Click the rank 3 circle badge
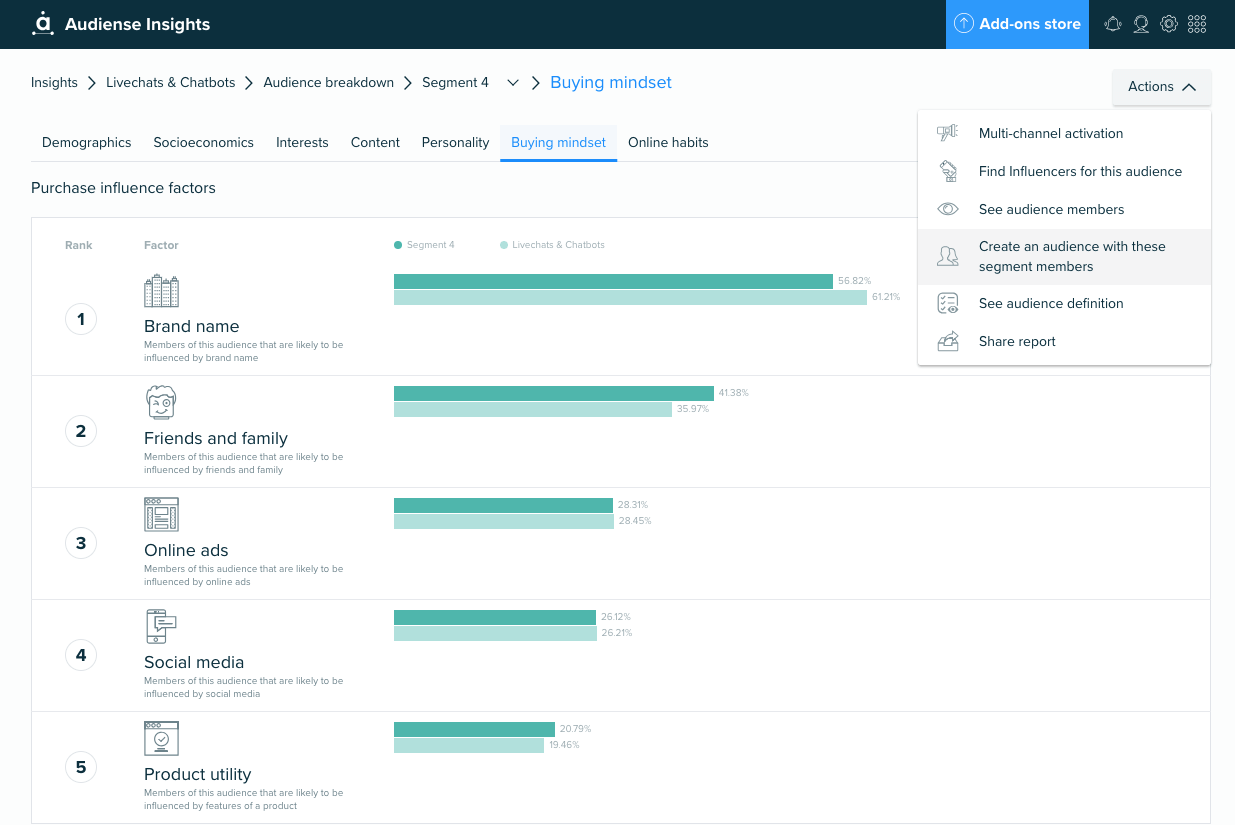The image size is (1235, 825). [81, 544]
